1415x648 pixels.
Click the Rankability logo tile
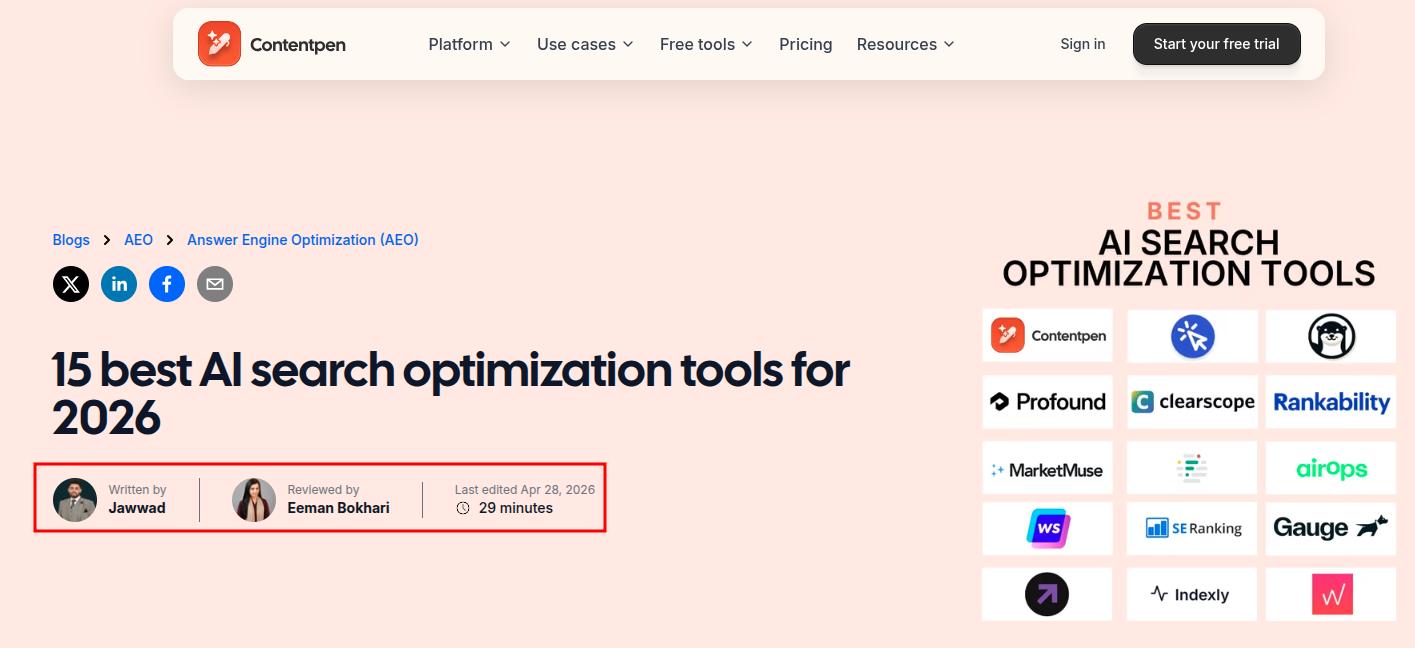pyautogui.click(x=1331, y=402)
